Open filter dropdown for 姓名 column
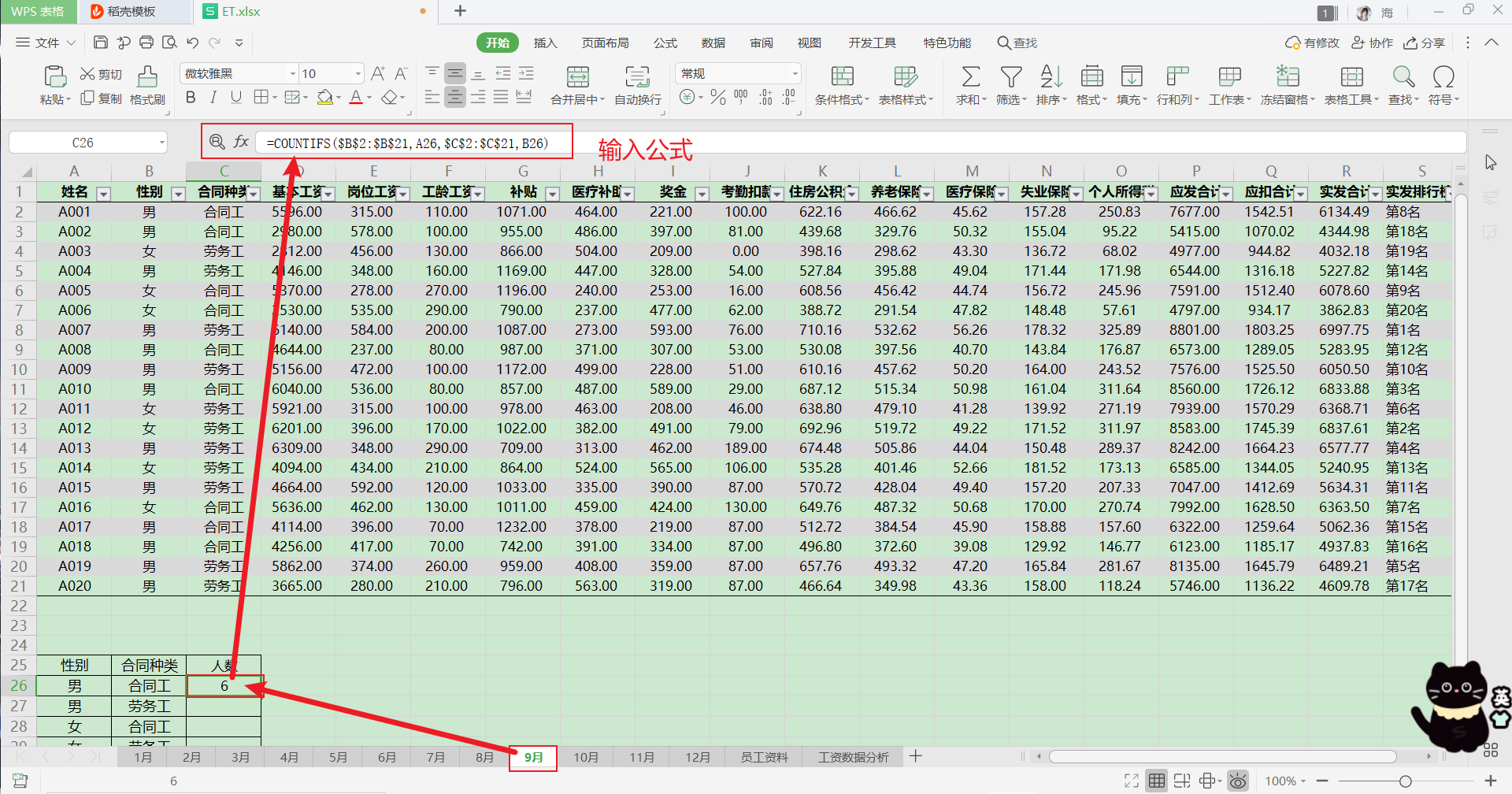 click(x=103, y=194)
